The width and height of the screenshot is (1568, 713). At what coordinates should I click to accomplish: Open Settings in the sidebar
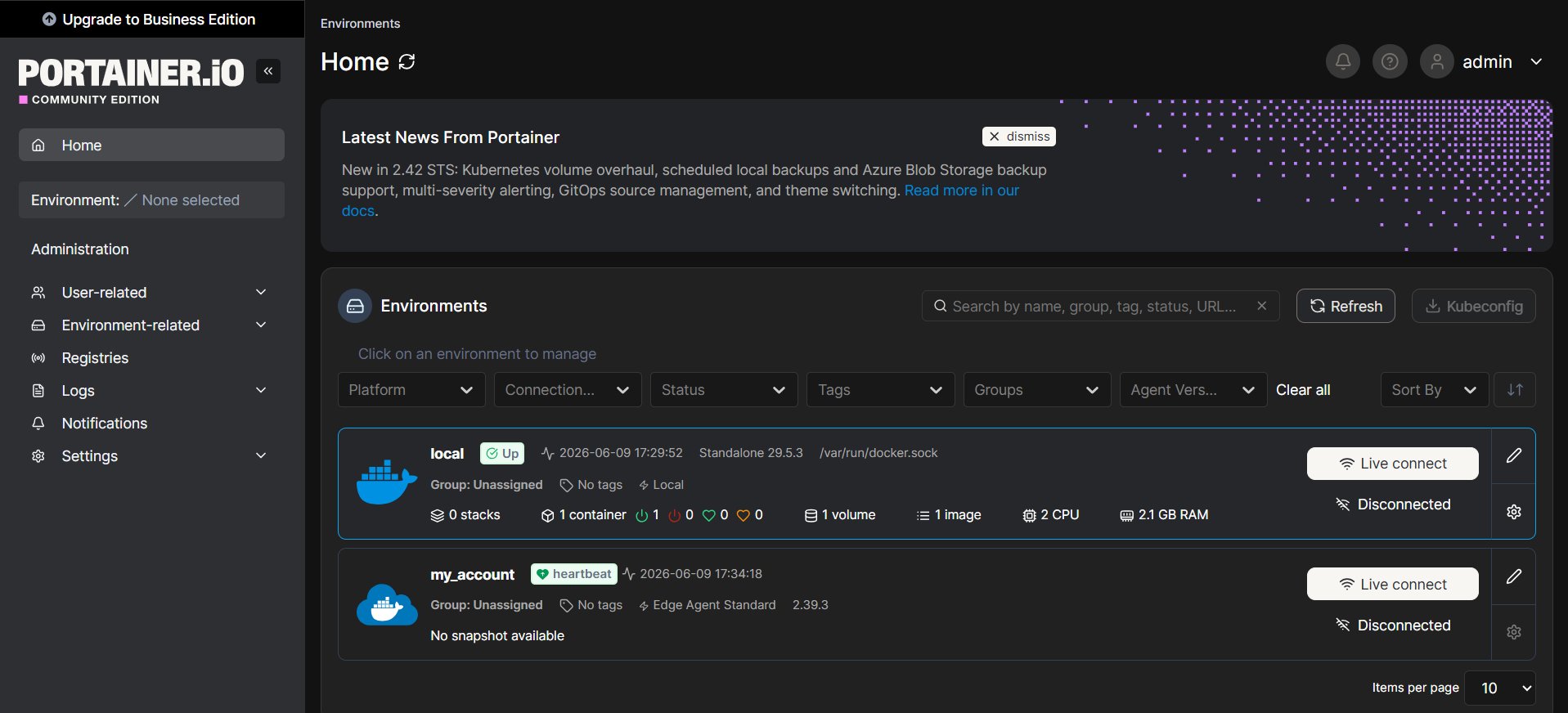click(x=151, y=456)
